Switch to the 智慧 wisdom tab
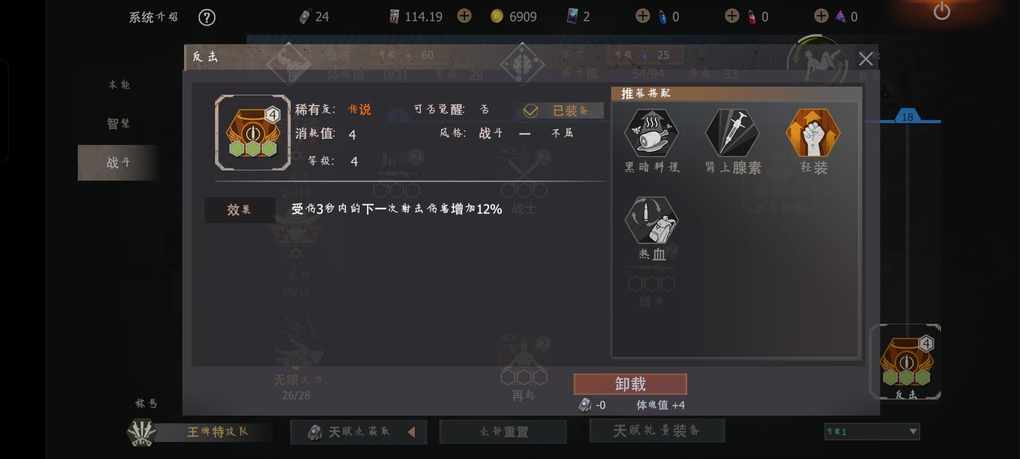1020x459 pixels. pyautogui.click(x=118, y=123)
